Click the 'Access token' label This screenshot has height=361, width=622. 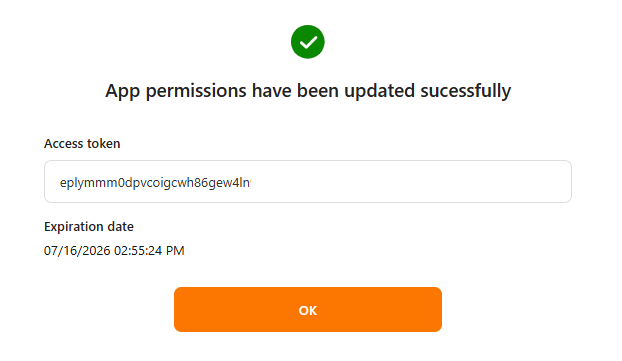coord(82,144)
